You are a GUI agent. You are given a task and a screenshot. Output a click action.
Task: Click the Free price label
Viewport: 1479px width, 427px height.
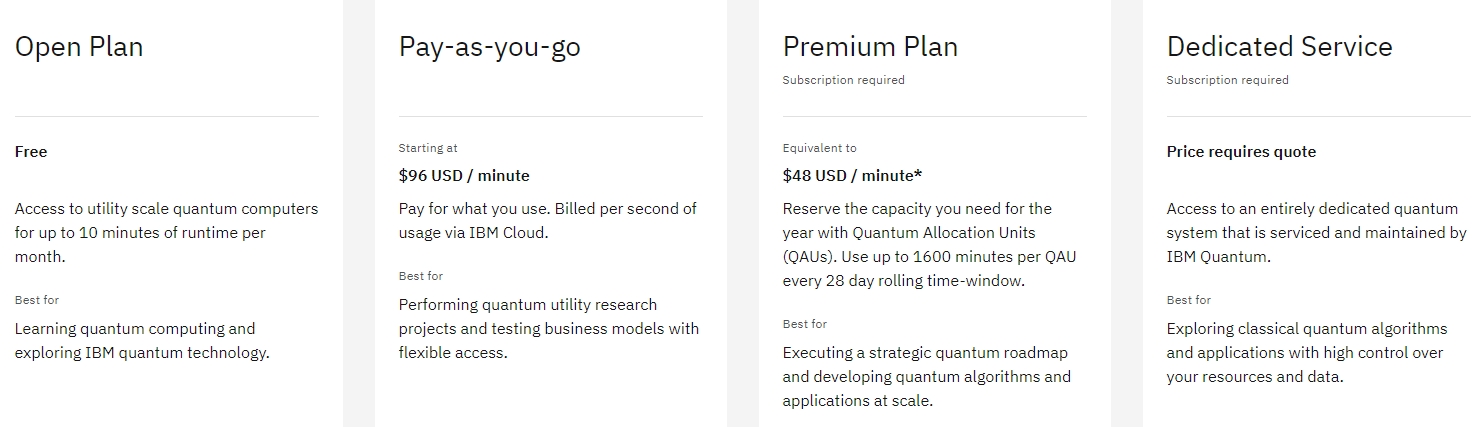point(31,152)
